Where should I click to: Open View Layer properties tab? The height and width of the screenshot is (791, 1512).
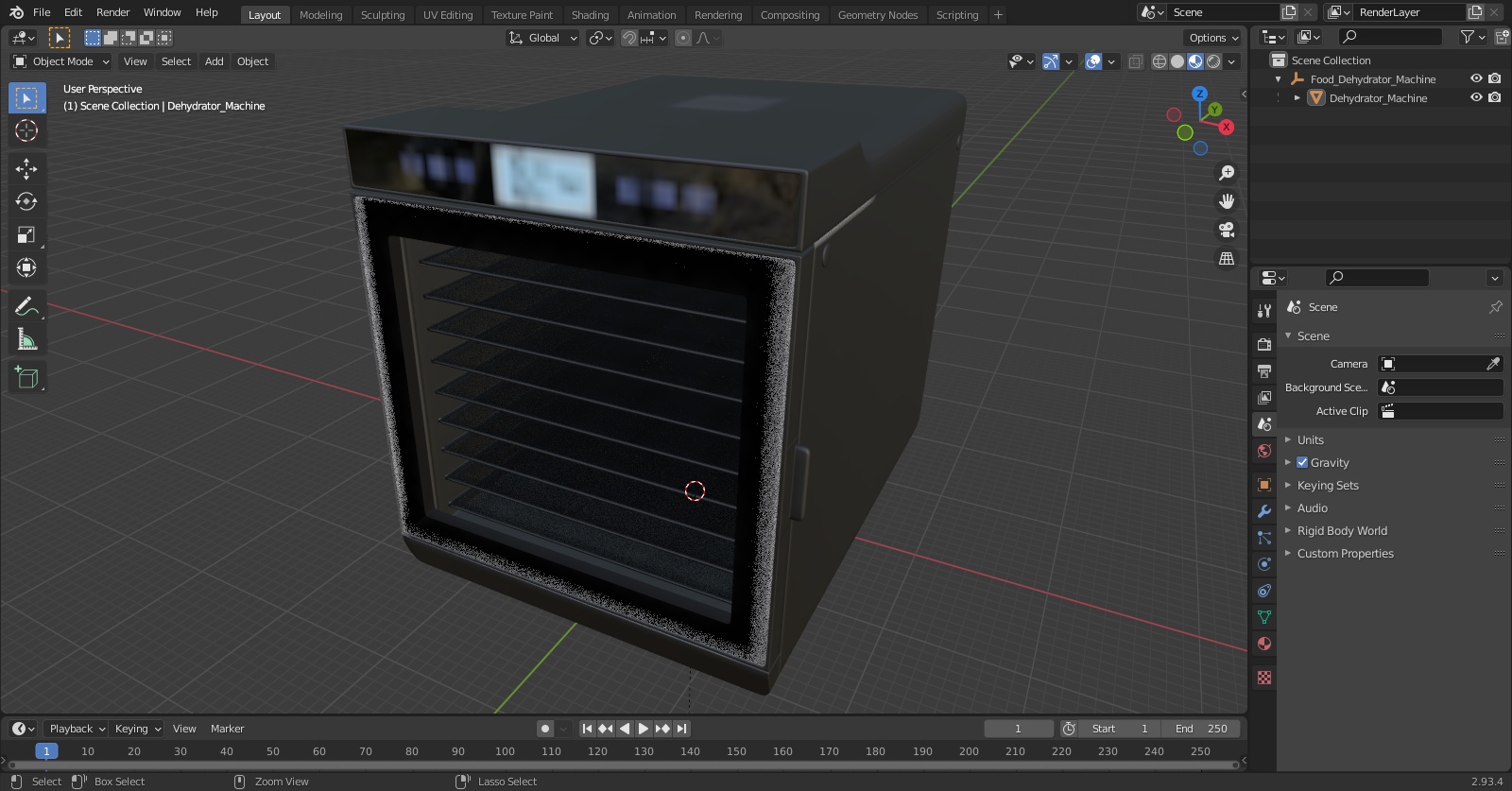click(x=1264, y=398)
